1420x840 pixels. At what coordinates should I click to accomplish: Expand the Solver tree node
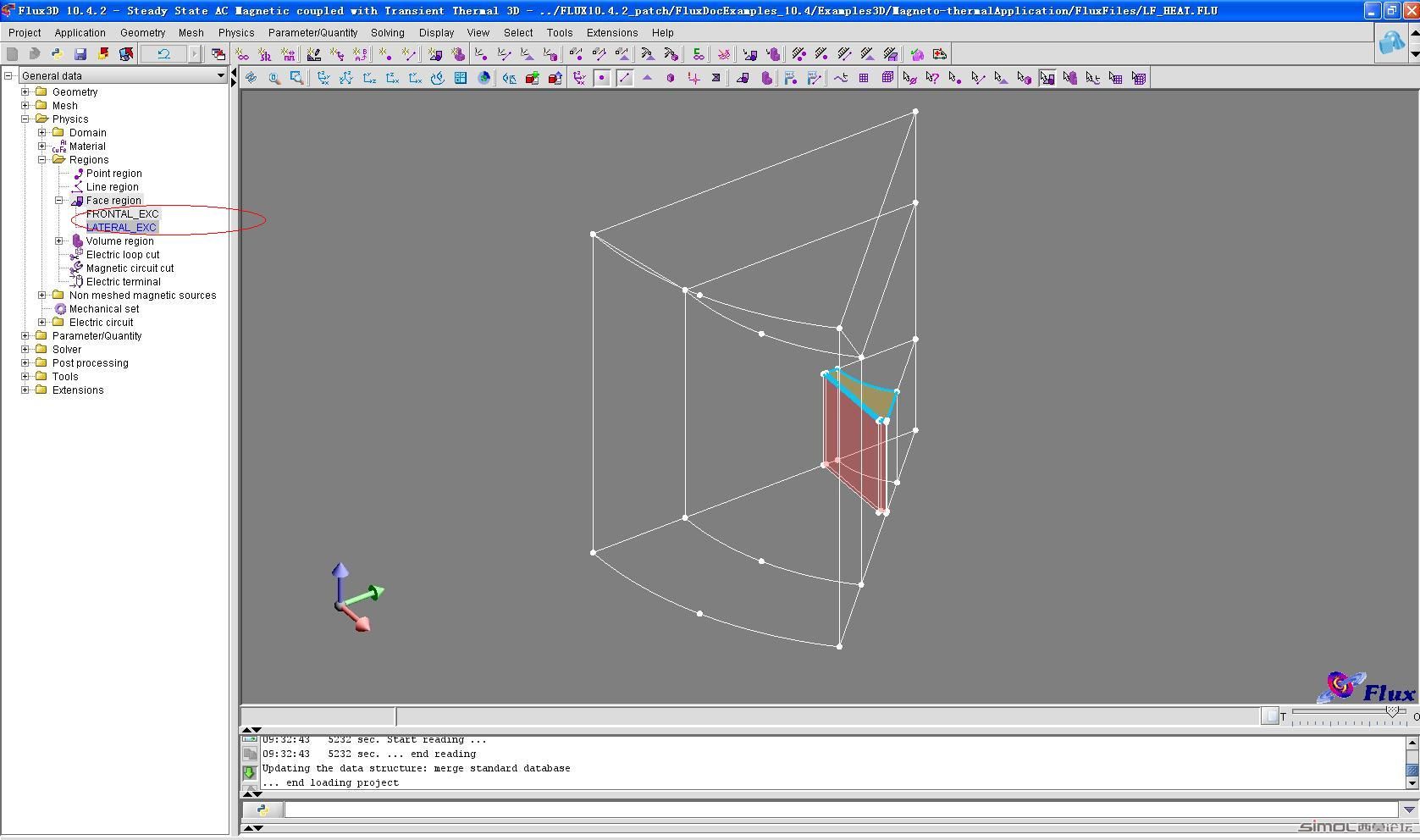point(25,350)
